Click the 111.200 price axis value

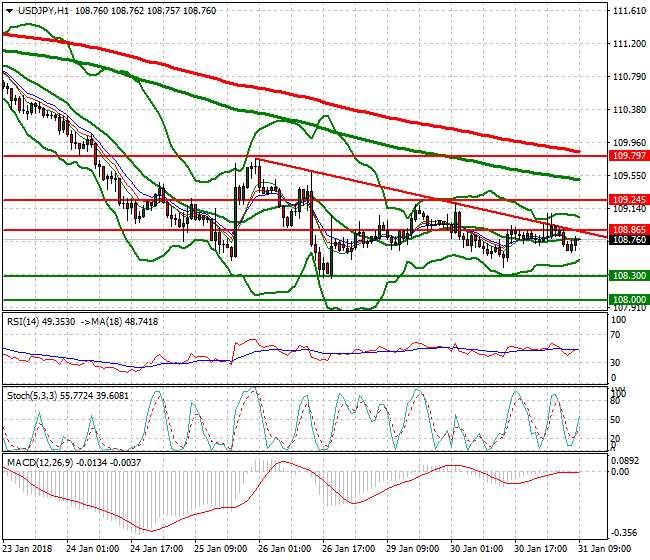pos(629,44)
